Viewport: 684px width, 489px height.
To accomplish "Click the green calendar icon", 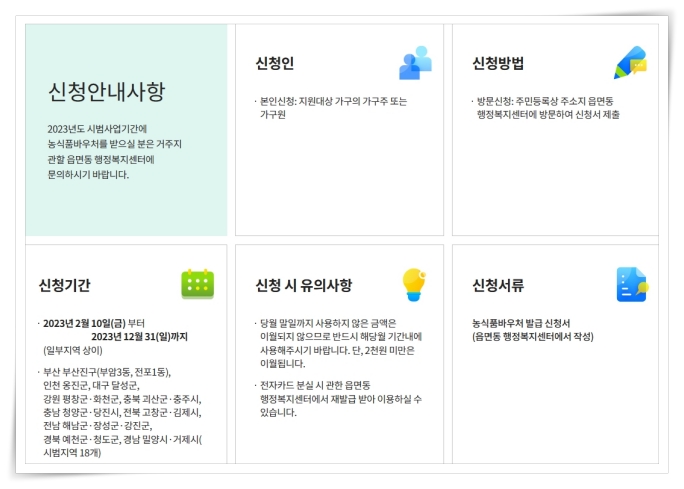I will 198,284.
